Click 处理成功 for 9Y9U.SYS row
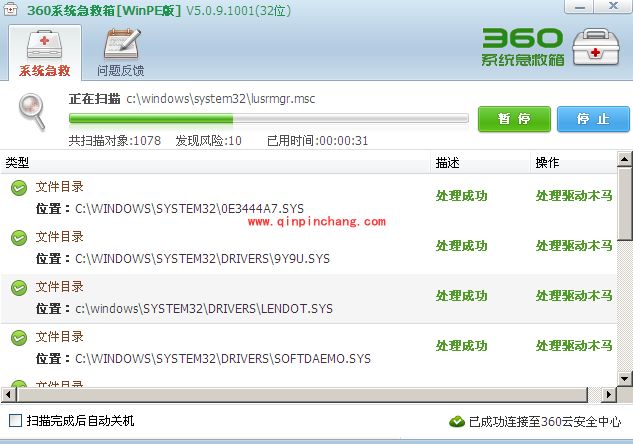 coord(461,246)
